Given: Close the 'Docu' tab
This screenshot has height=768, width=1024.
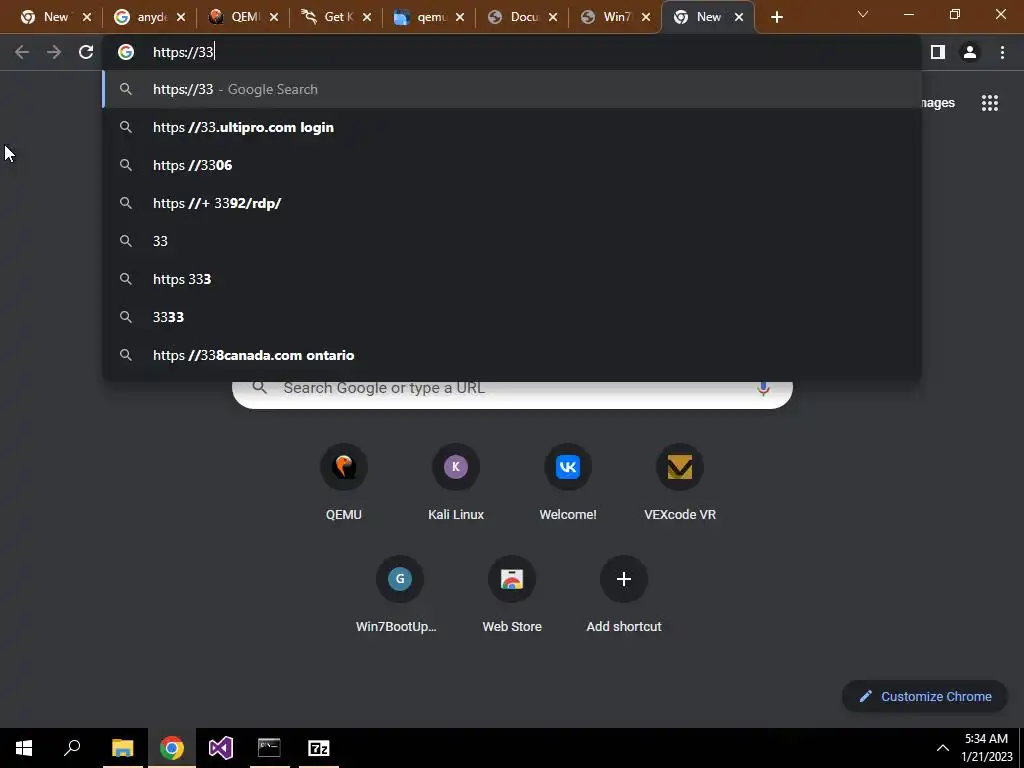Looking at the screenshot, I should [x=553, y=18].
